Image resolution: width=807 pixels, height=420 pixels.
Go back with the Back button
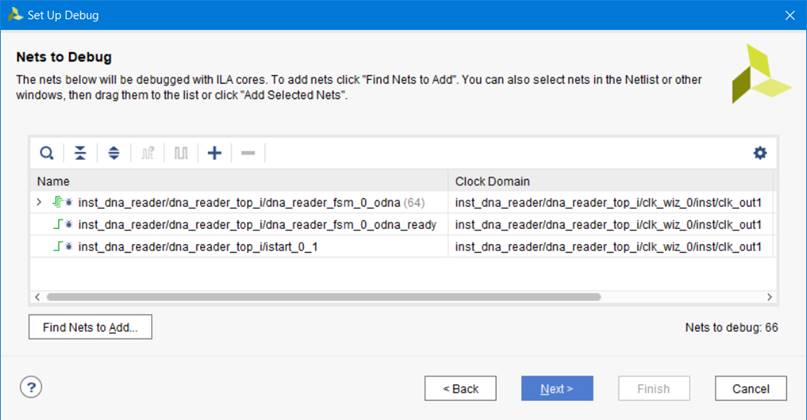tap(460, 388)
